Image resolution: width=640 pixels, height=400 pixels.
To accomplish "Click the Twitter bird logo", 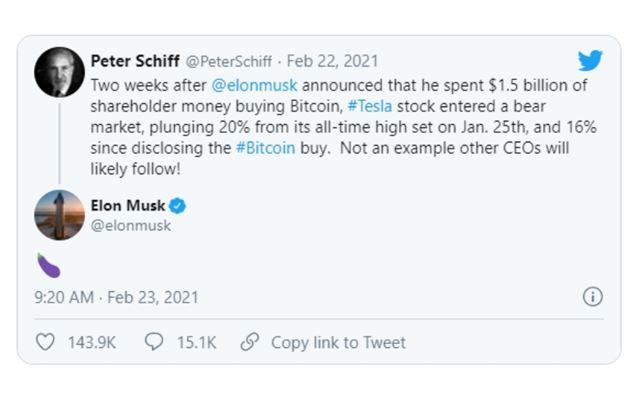I will (590, 62).
